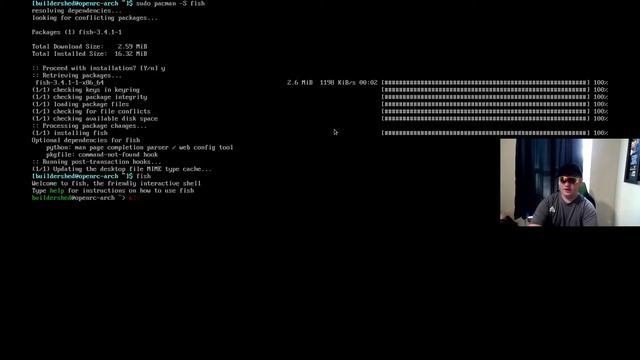The width and height of the screenshot is (640, 360).
Task: Click 'Updating the desktop file MIME type cache' line
Action: tap(122, 169)
